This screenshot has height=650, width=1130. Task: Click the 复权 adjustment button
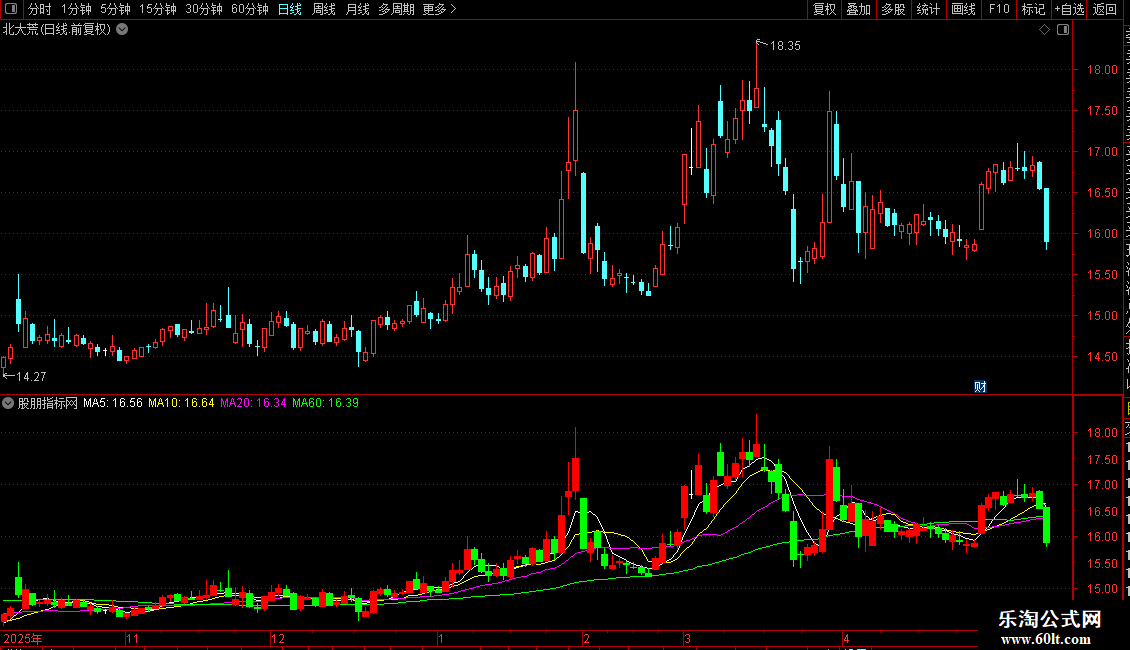(x=824, y=9)
